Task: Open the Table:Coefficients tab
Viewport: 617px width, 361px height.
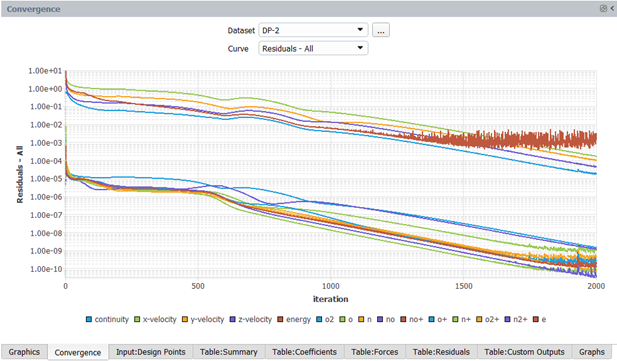Action: pos(304,352)
